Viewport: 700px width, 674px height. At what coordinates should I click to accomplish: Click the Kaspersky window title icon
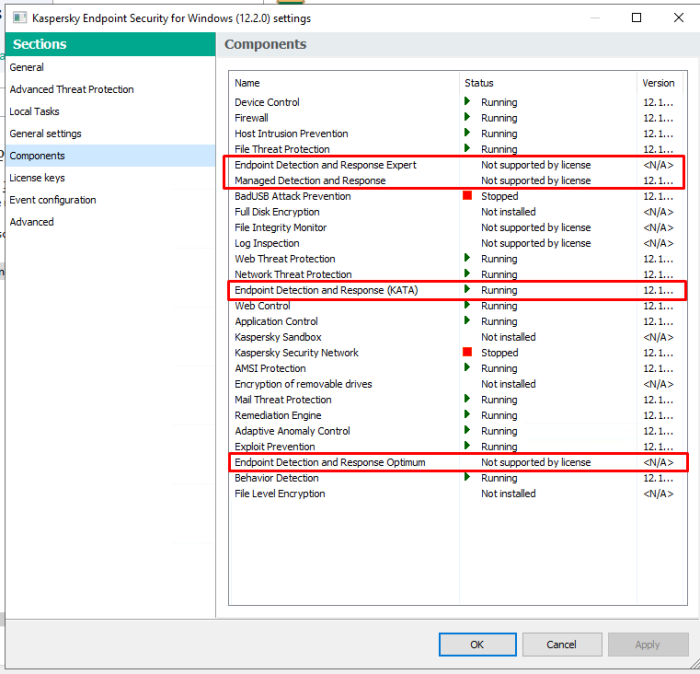pos(20,18)
